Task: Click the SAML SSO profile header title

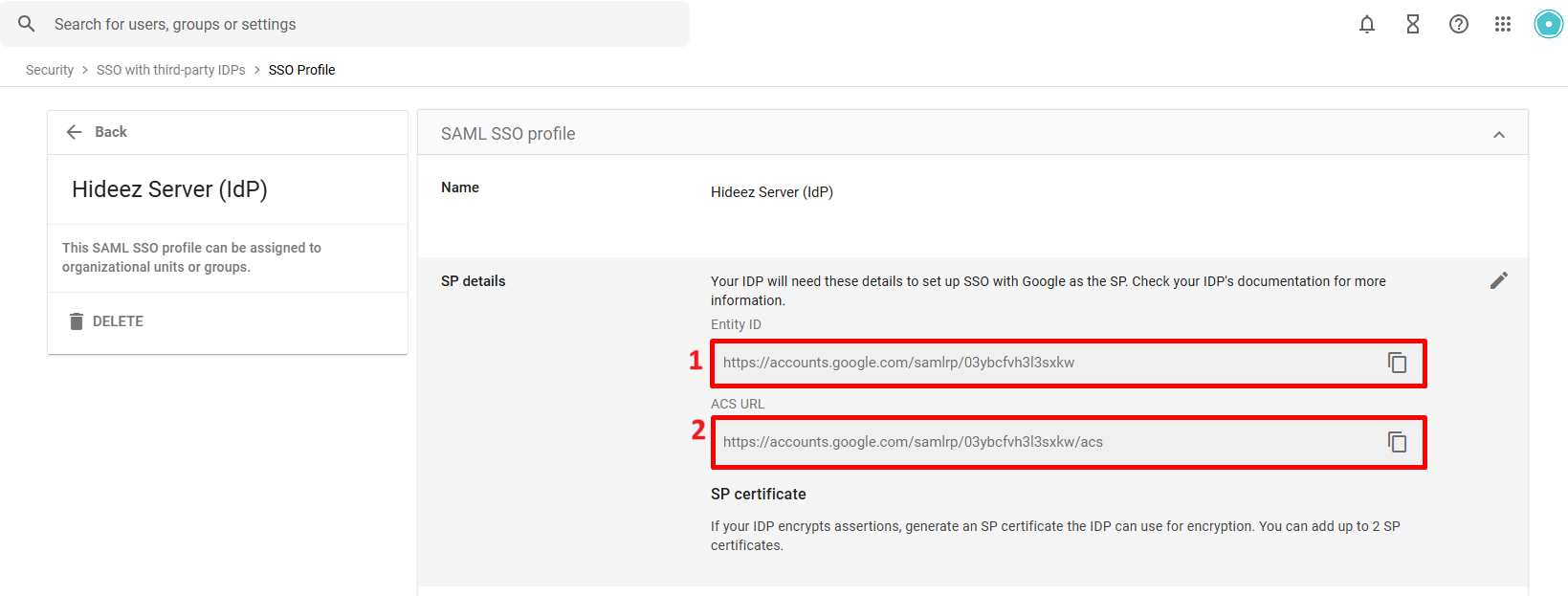Action: [x=508, y=134]
